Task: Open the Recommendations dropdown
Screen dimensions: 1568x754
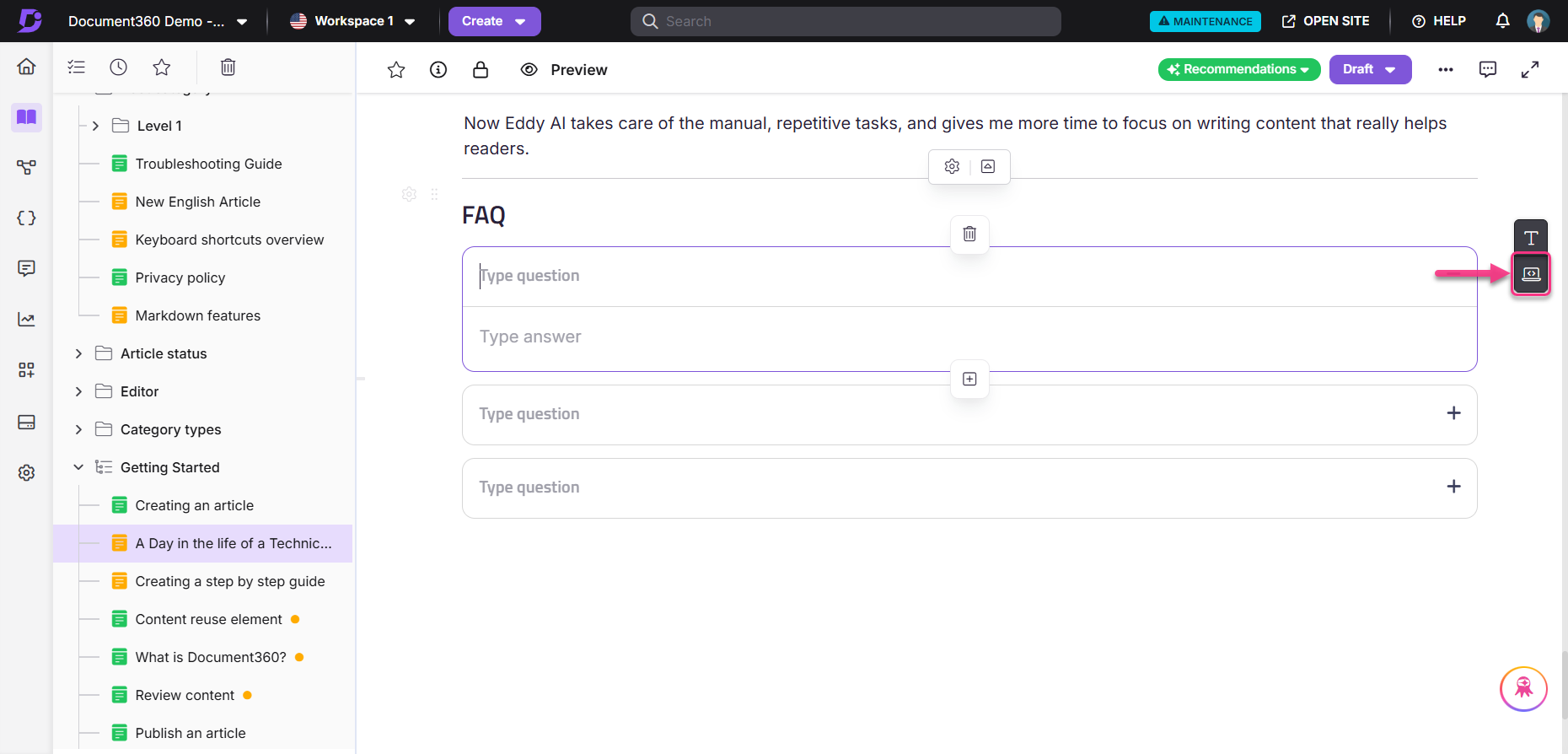Action: [x=1239, y=69]
